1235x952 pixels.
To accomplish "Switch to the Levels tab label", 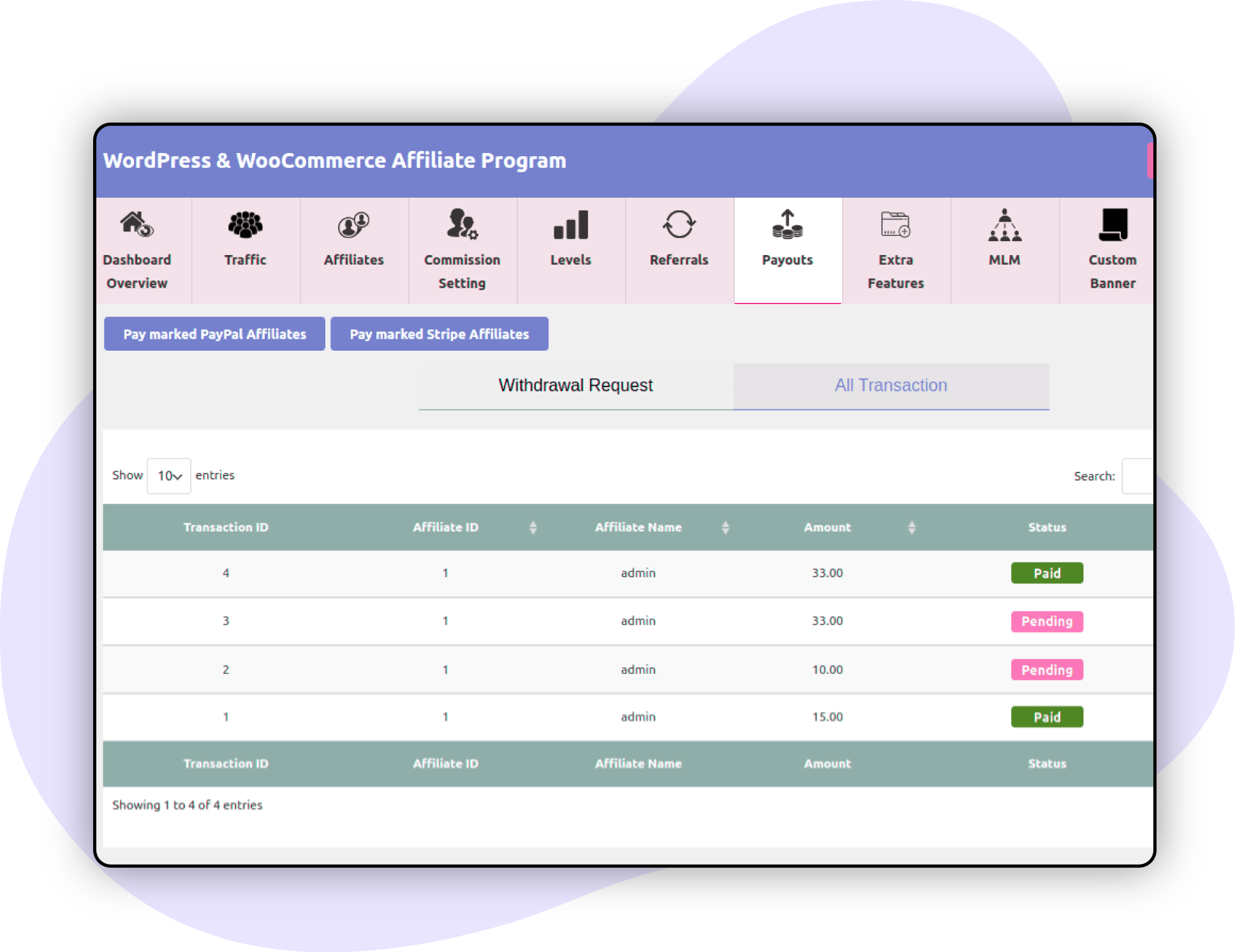I will point(571,260).
